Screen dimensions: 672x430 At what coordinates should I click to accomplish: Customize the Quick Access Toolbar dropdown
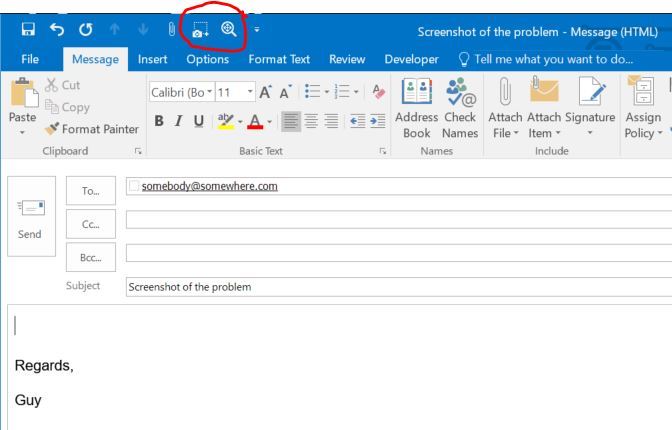point(257,30)
